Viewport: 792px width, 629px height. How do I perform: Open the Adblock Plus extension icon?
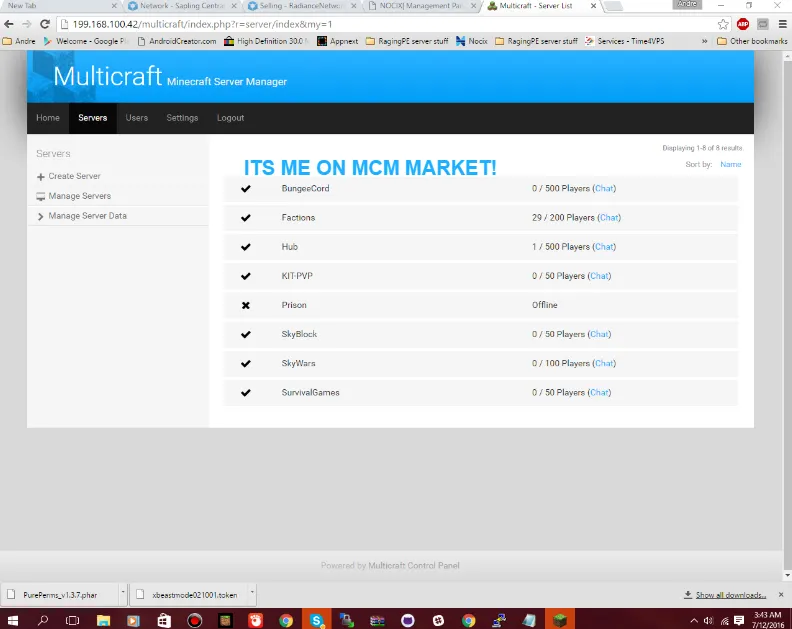(x=742, y=24)
